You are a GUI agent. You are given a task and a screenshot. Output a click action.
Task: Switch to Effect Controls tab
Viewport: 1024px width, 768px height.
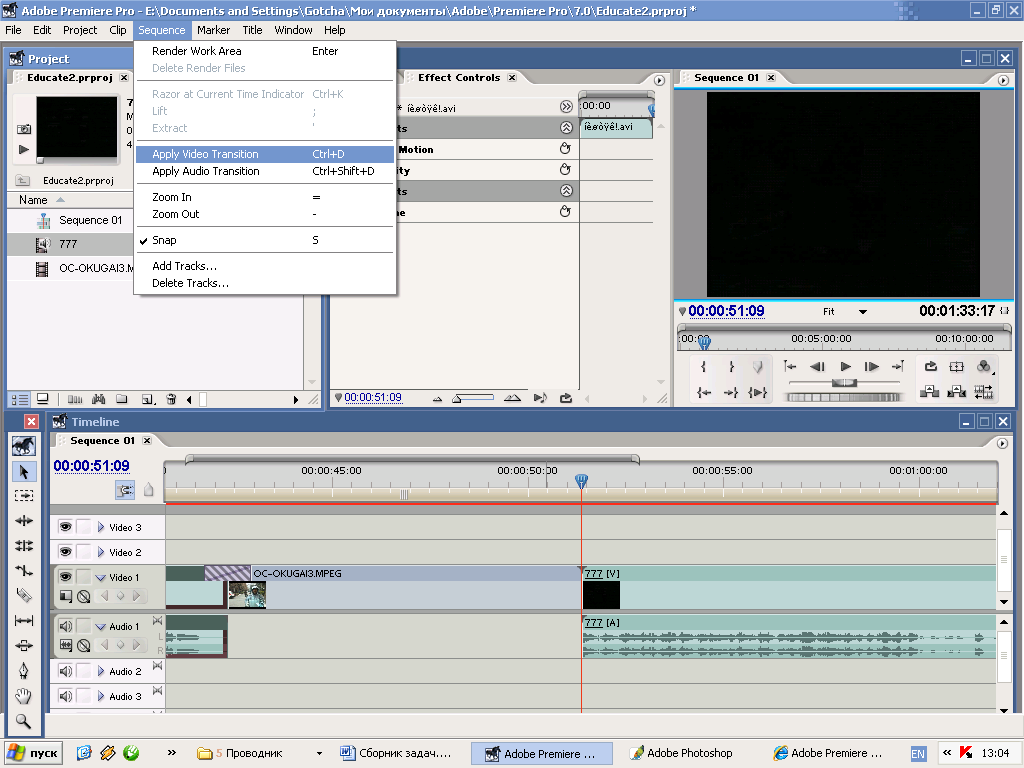[459, 77]
